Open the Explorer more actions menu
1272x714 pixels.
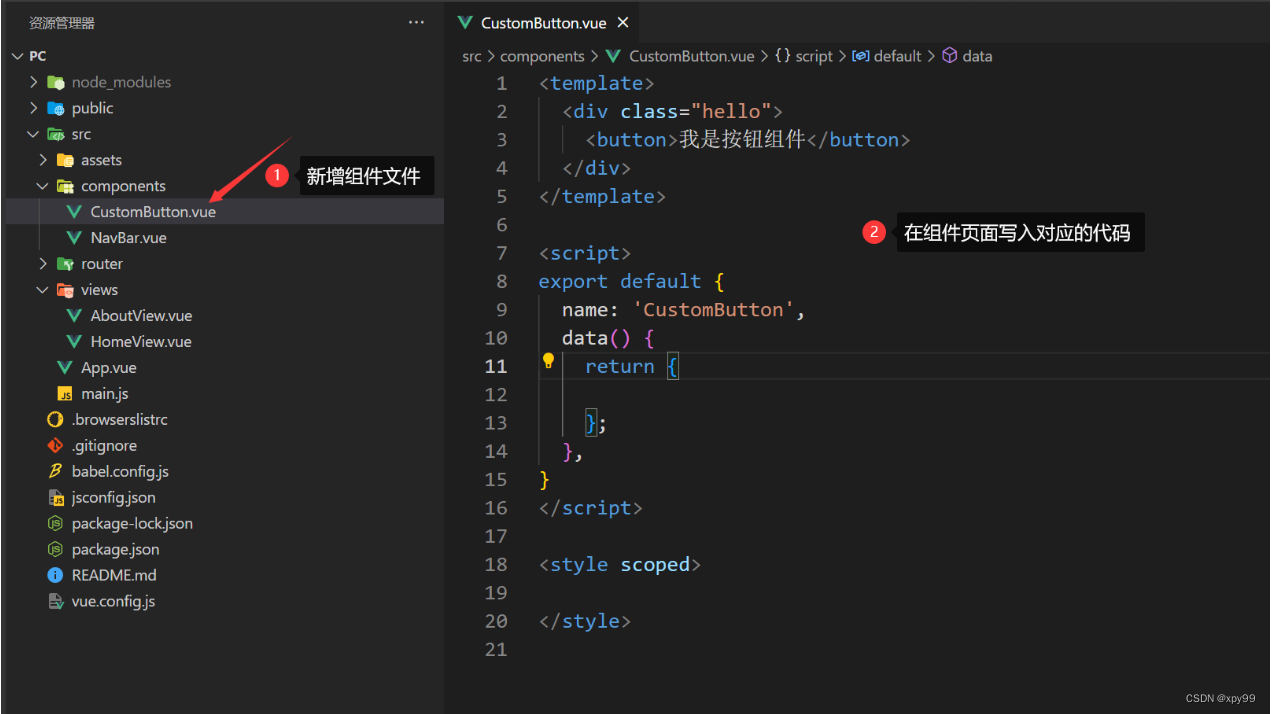click(x=415, y=21)
